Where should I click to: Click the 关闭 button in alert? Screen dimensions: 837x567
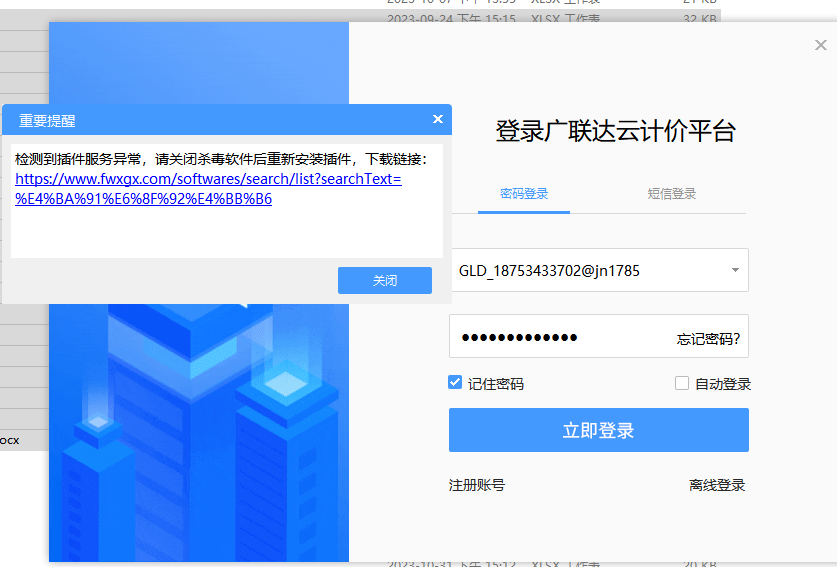pyautogui.click(x=384, y=280)
